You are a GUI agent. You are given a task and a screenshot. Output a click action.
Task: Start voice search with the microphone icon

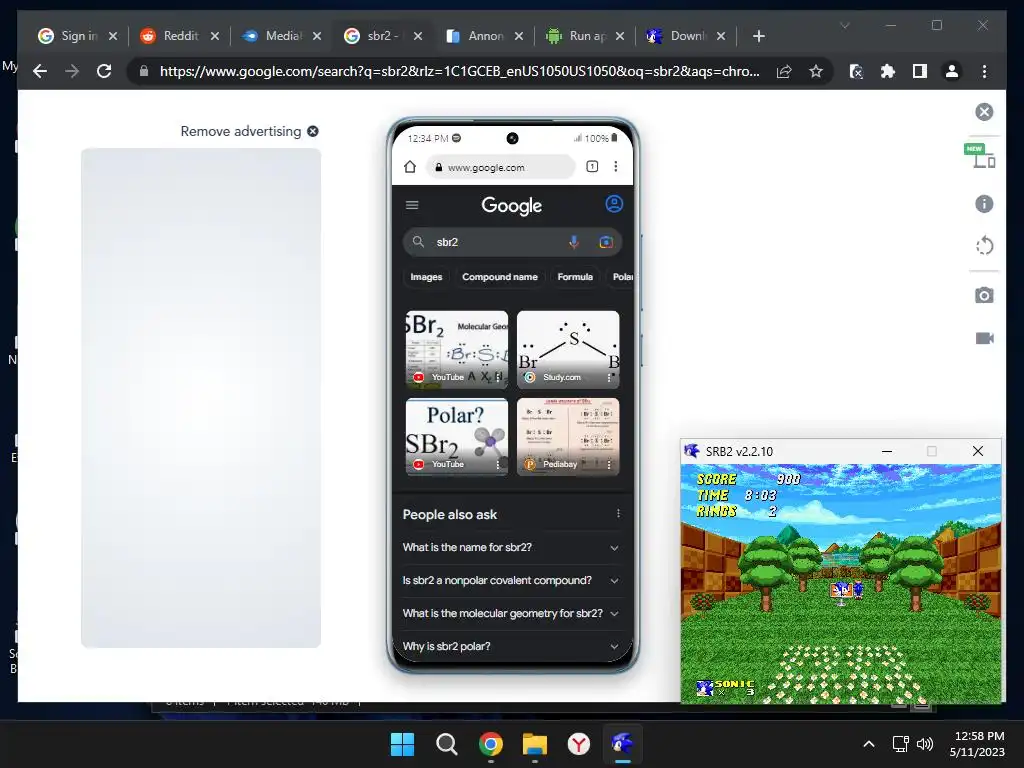pyautogui.click(x=573, y=242)
